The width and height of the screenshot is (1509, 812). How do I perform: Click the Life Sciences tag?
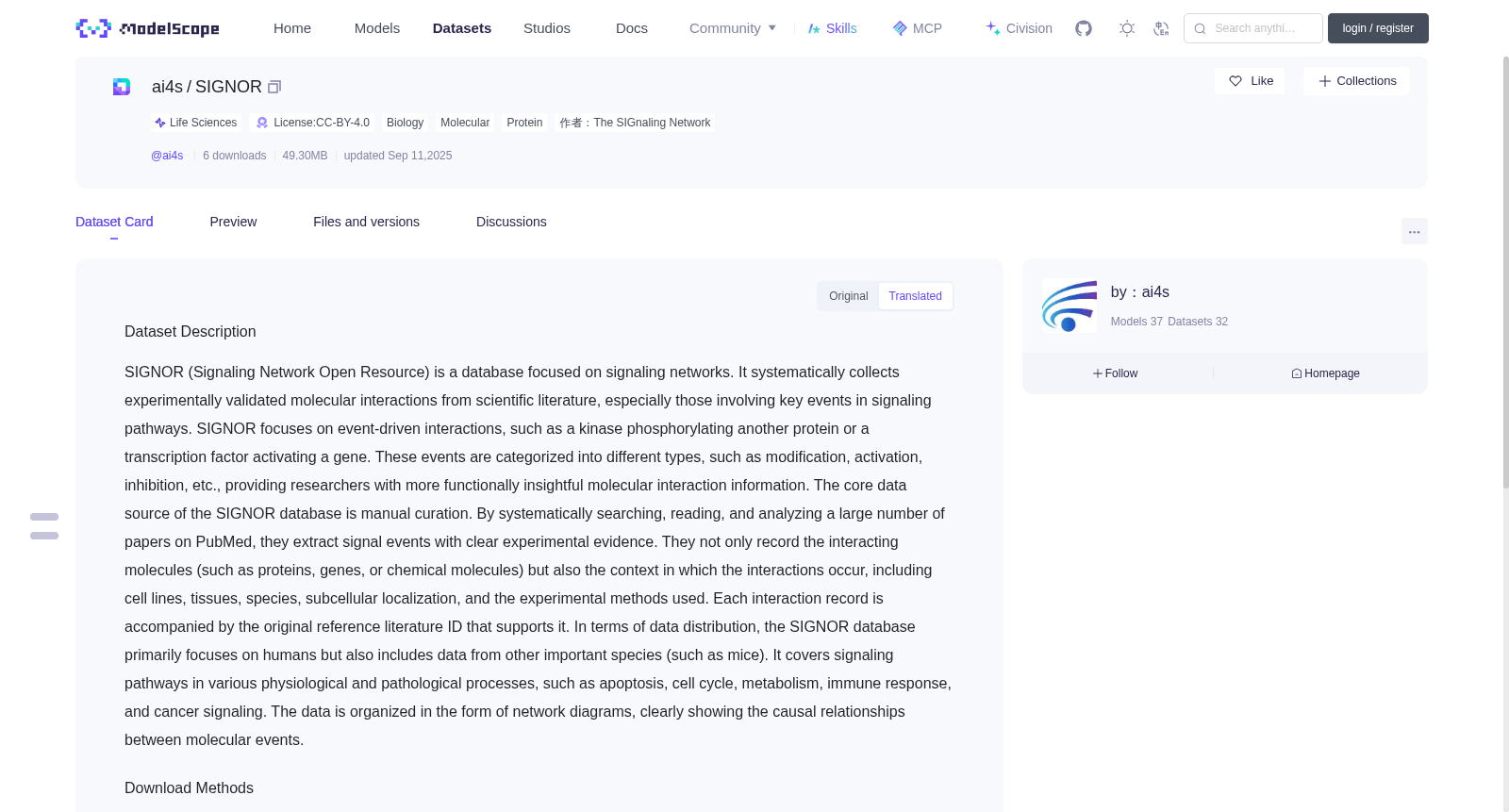tap(196, 123)
